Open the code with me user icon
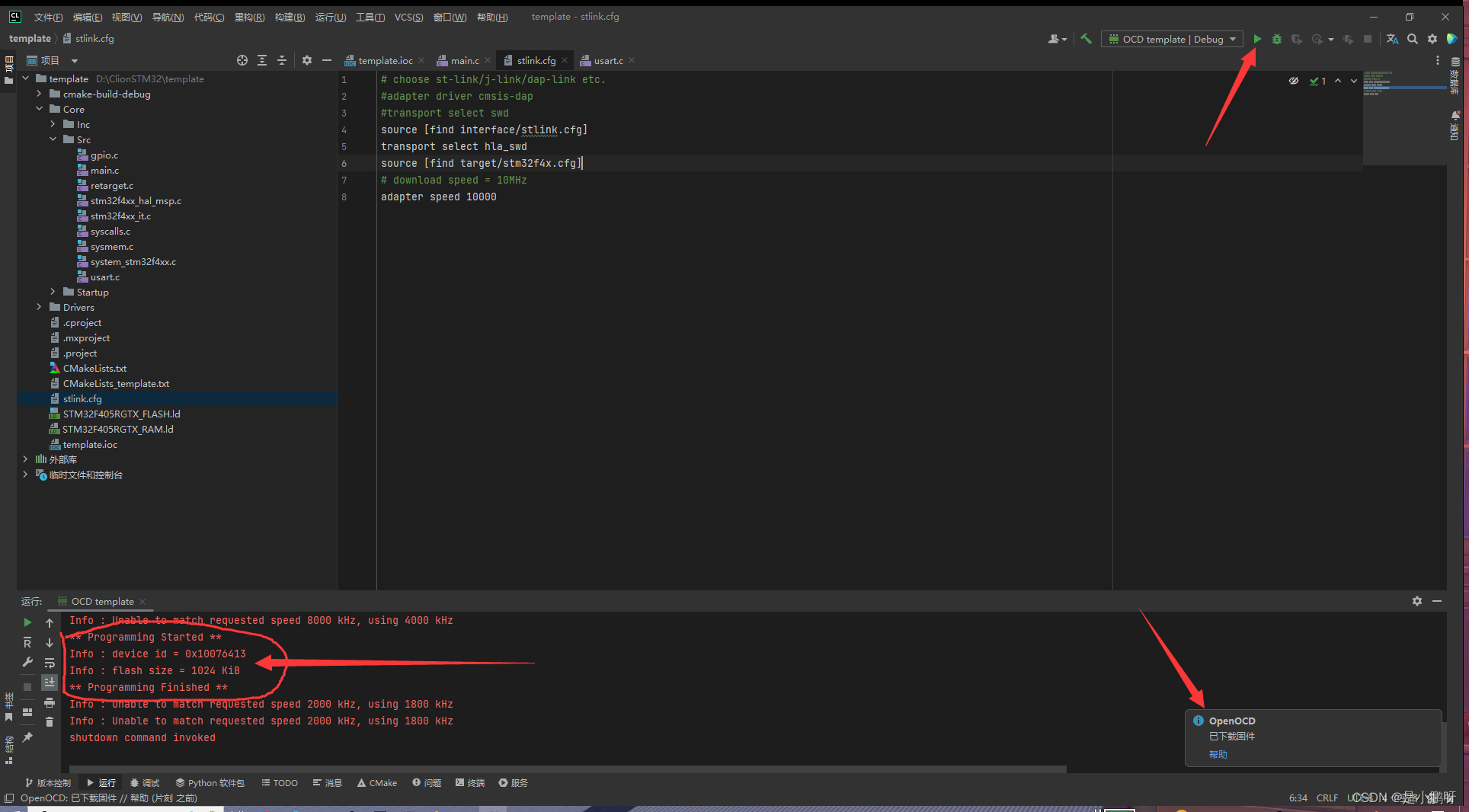The image size is (1469, 812). tap(1058, 39)
